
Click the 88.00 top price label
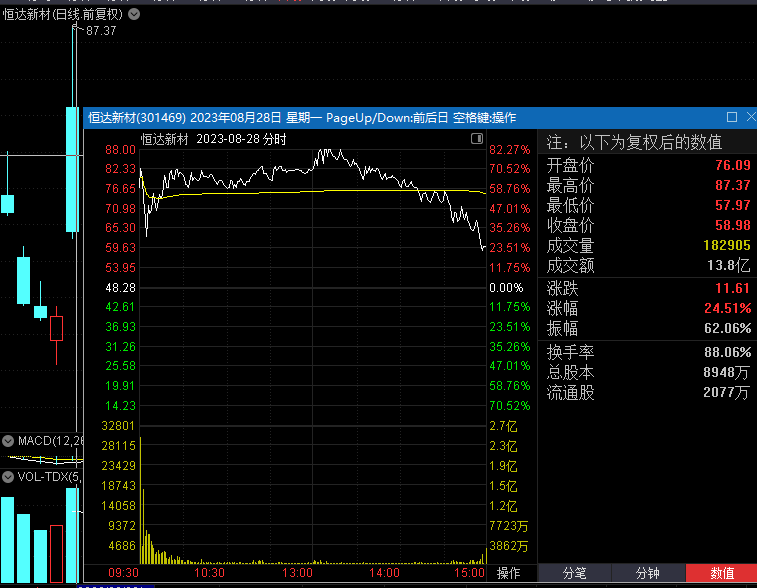[x=120, y=150]
